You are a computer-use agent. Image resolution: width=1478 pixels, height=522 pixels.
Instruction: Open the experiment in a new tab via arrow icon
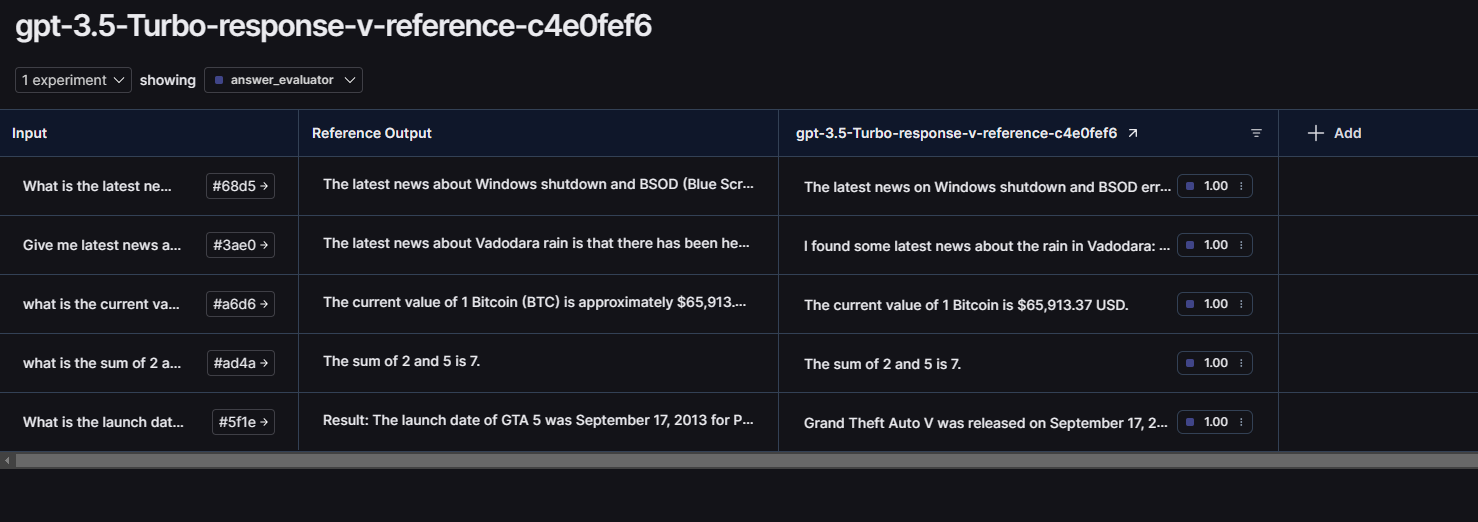(x=1132, y=133)
